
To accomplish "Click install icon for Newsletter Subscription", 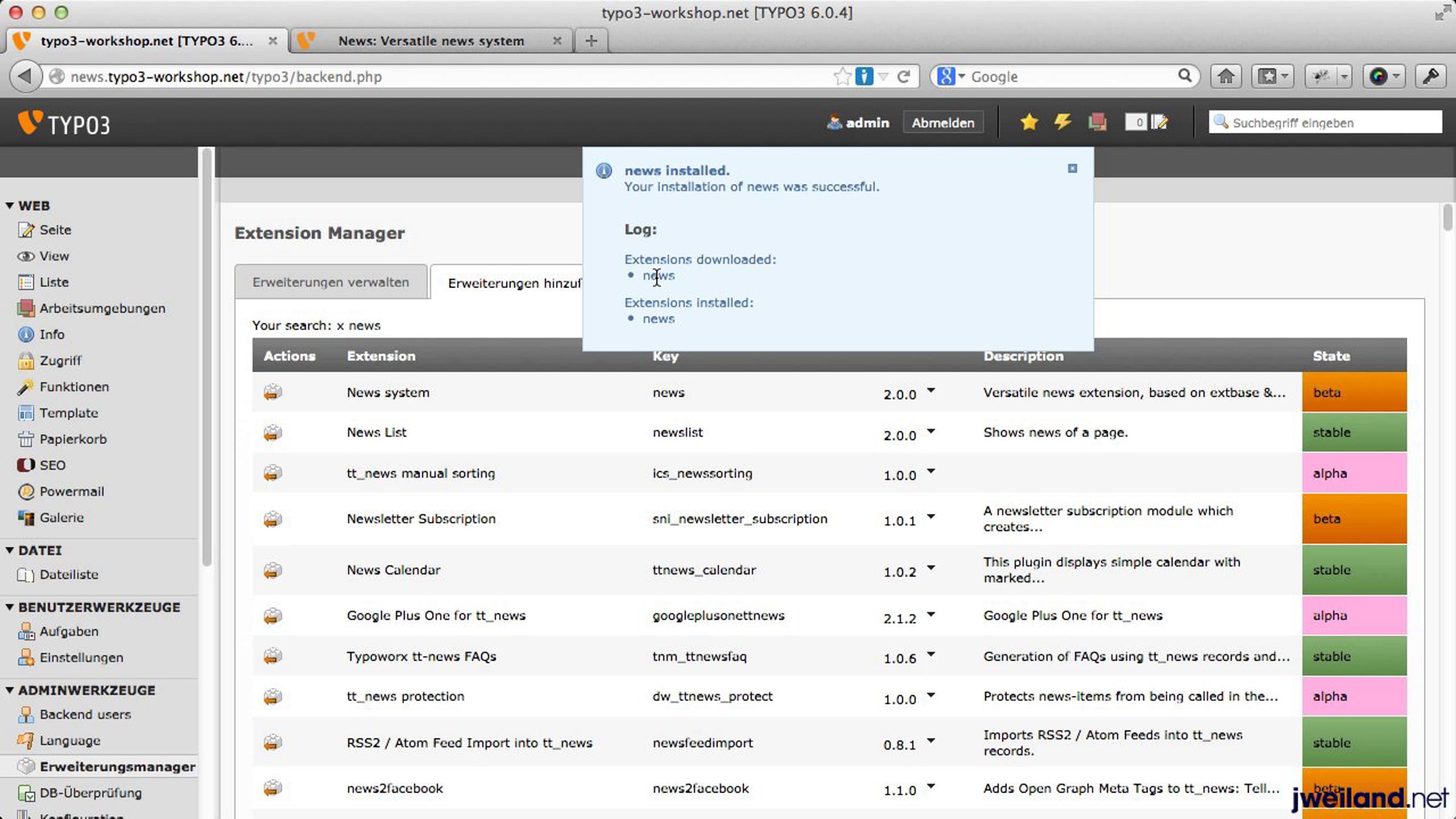I will click(272, 519).
